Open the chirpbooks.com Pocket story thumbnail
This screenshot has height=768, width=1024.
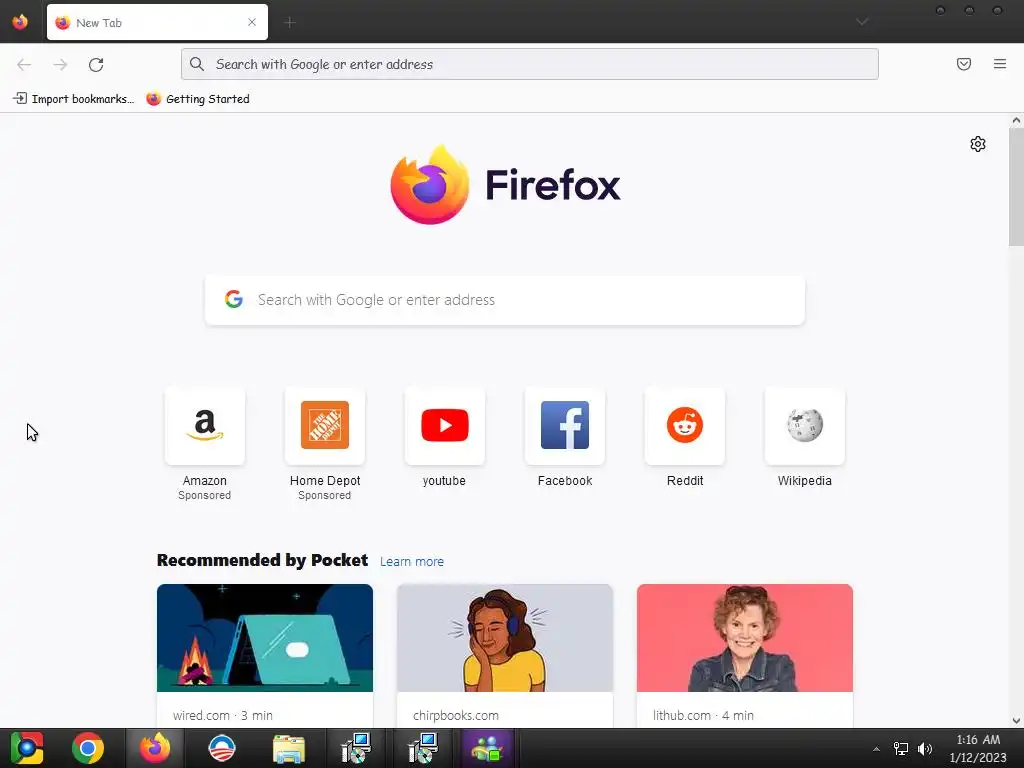point(505,638)
